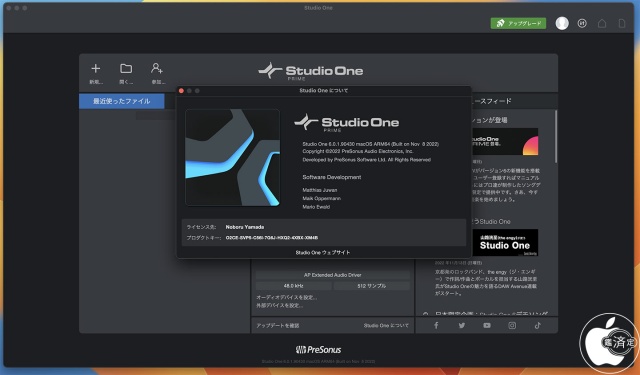Image resolution: width=640 pixels, height=375 pixels.
Task: Click 外部デバイスを設定 link
Action: (280, 305)
